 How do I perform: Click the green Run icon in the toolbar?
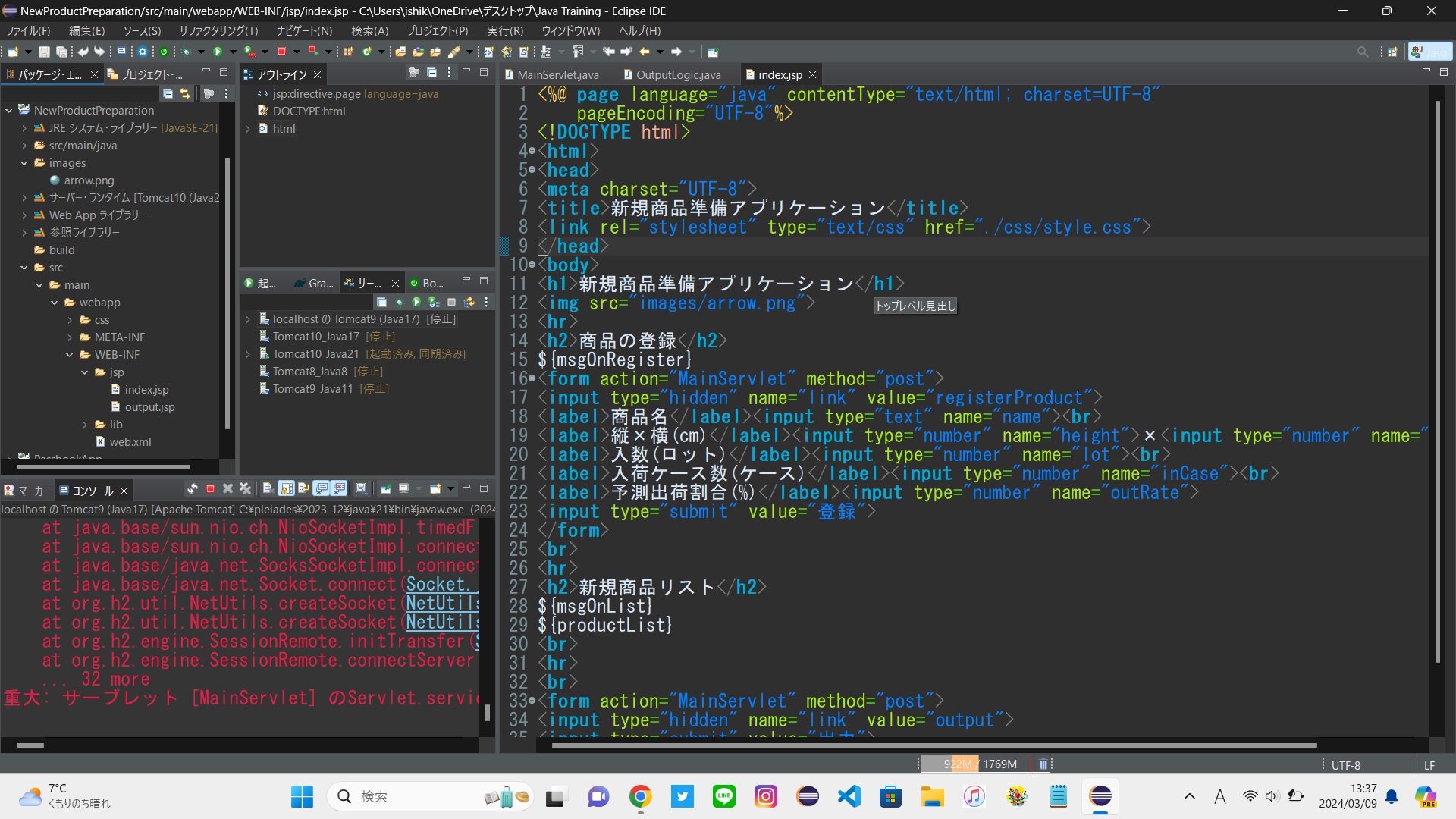(x=218, y=51)
